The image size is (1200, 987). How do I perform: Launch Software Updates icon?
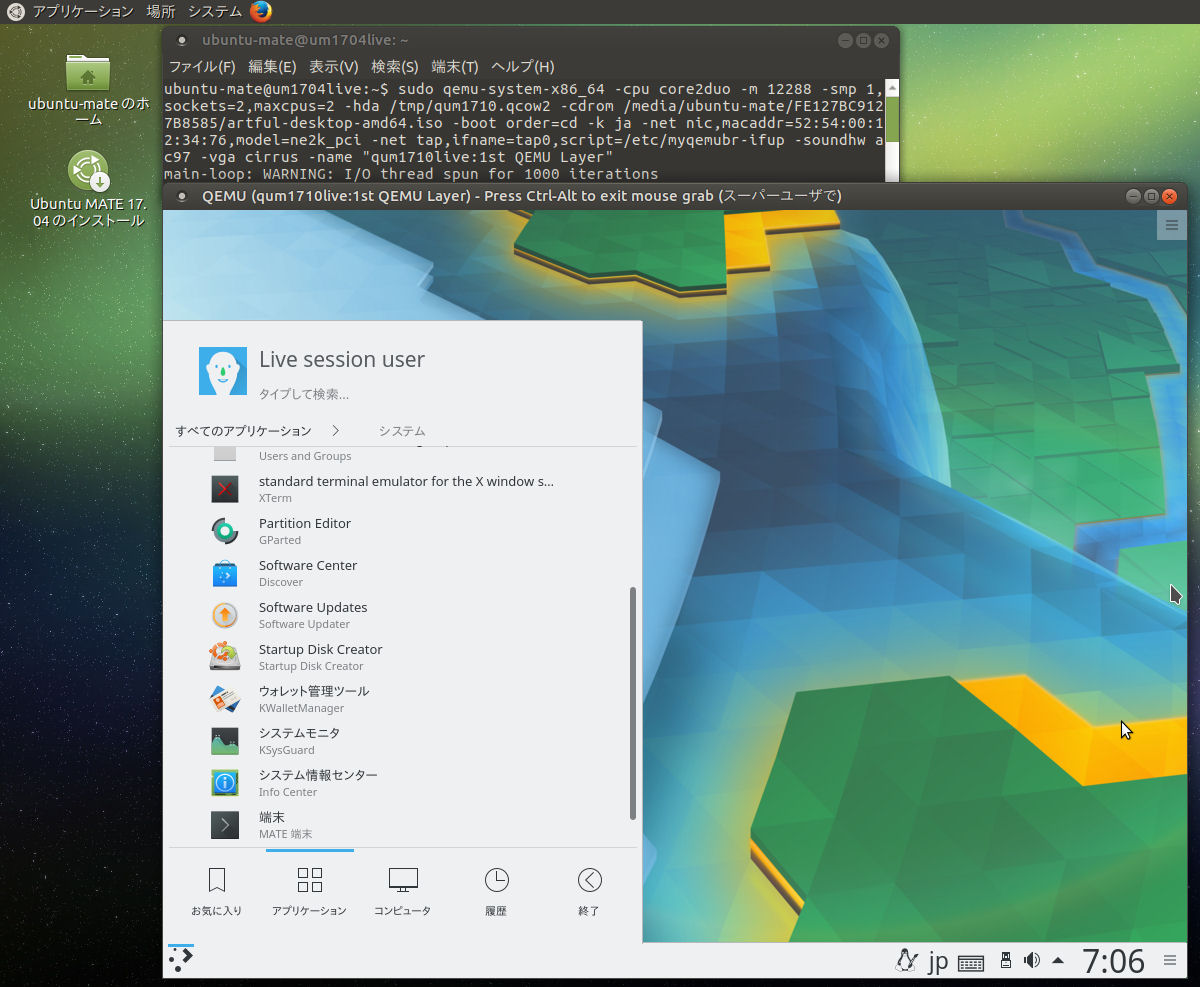click(225, 615)
